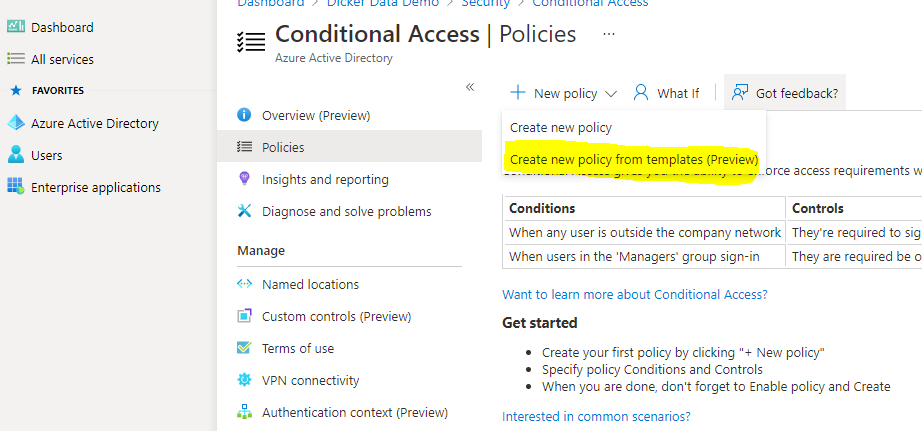The height and width of the screenshot is (431, 922).
Task: Click the Dashboard chart icon
Action: (16, 27)
